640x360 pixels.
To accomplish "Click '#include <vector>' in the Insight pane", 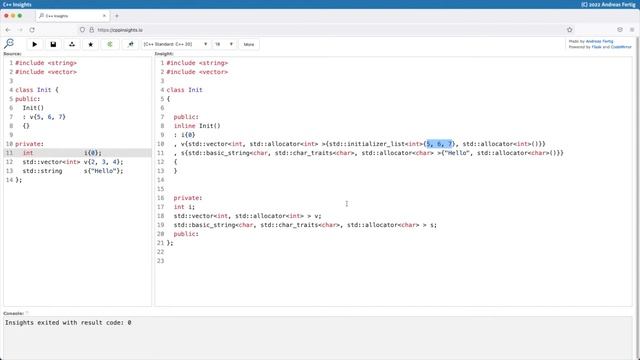I will (x=197, y=72).
